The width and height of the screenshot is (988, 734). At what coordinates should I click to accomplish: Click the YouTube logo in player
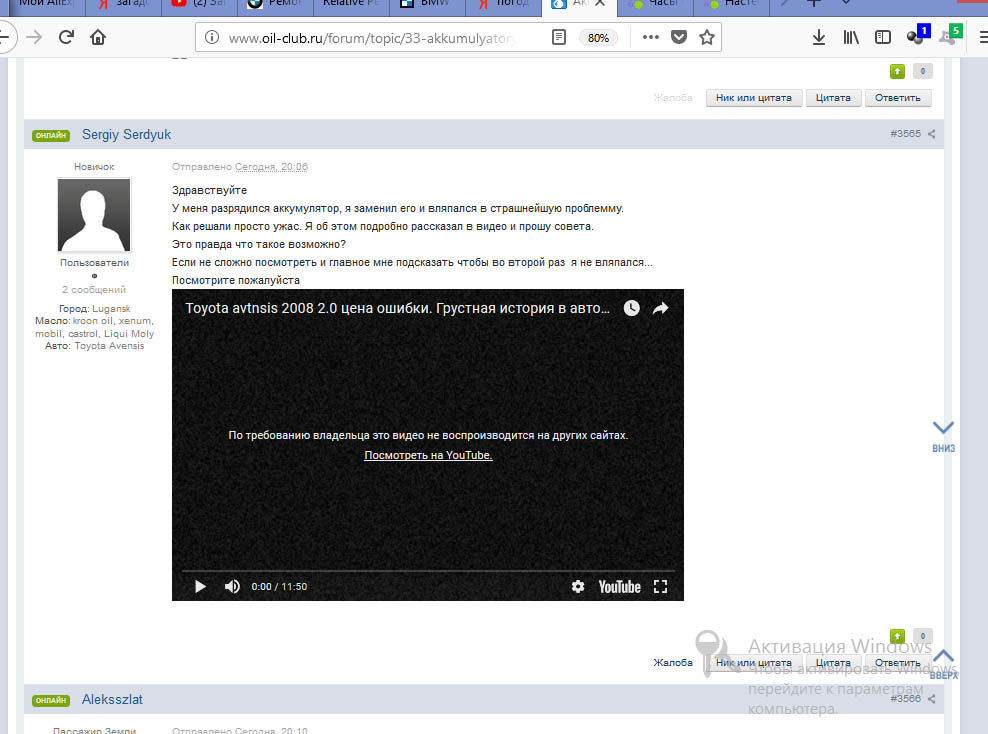(619, 587)
